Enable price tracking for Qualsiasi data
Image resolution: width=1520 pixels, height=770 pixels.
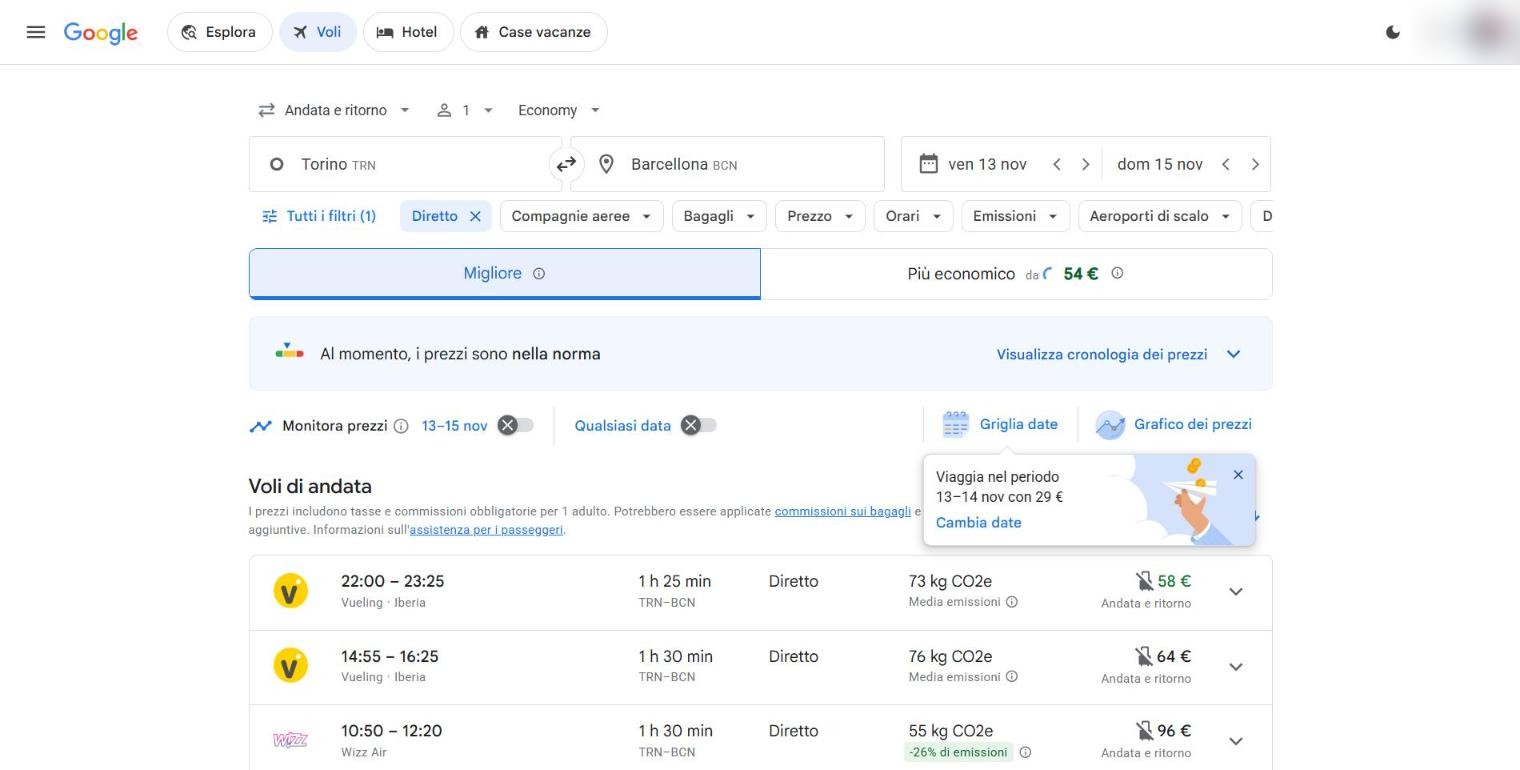click(x=699, y=426)
